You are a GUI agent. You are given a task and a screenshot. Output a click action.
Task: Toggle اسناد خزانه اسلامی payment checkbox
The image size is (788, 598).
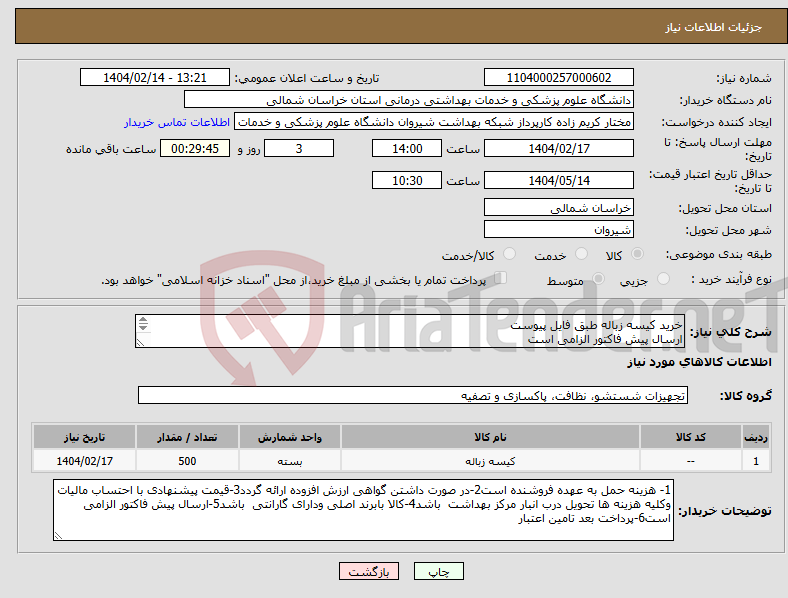pos(501,278)
